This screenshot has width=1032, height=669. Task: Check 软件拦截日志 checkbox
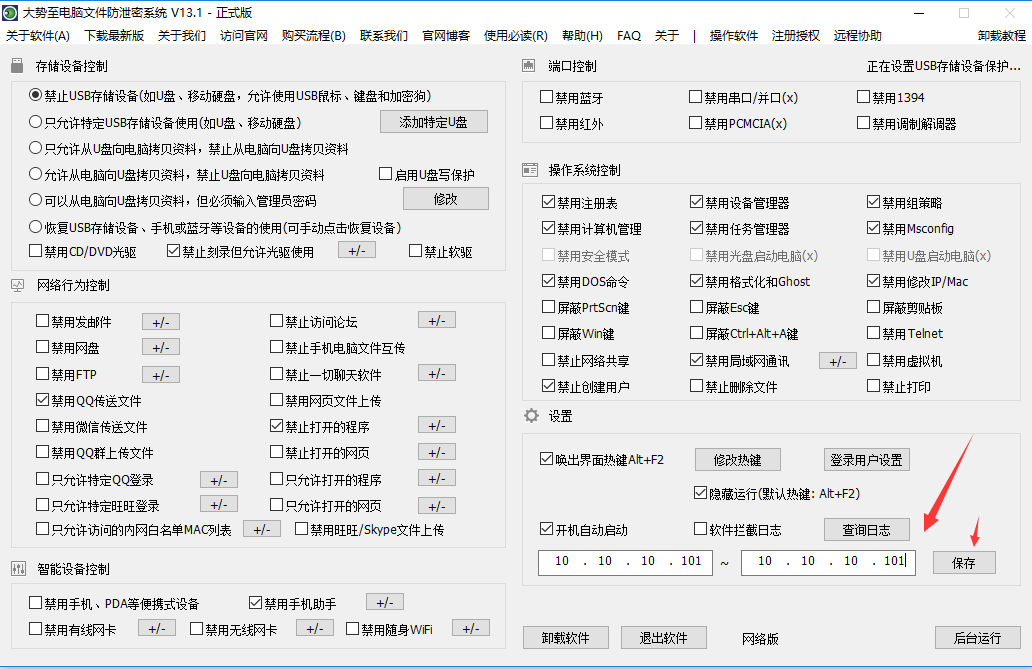point(700,529)
